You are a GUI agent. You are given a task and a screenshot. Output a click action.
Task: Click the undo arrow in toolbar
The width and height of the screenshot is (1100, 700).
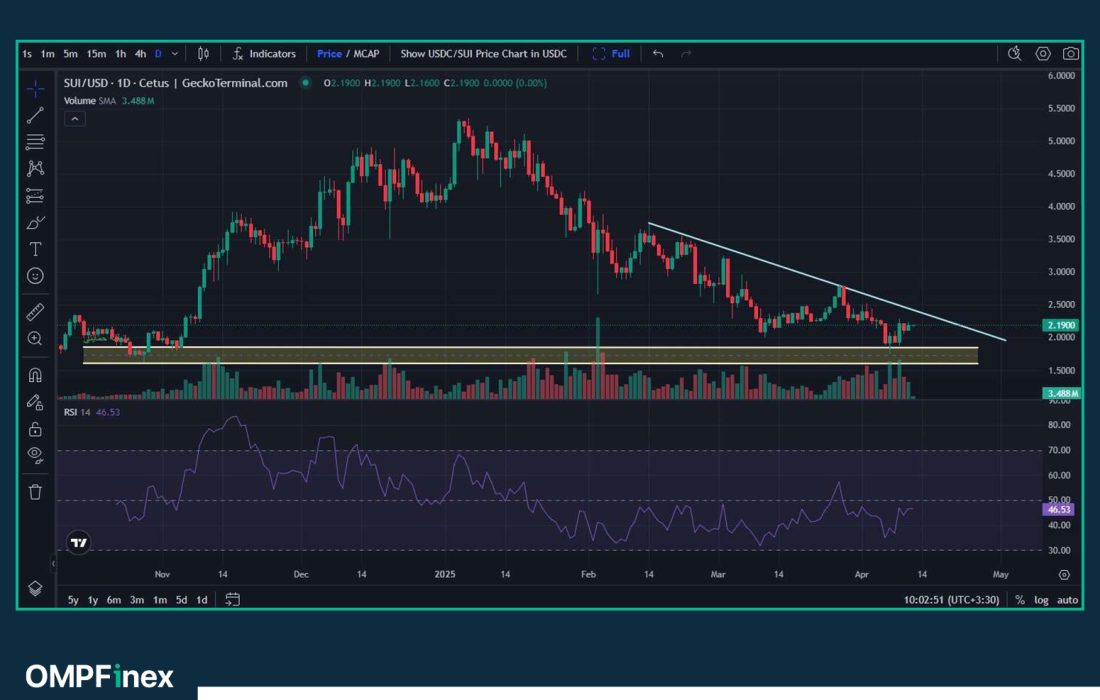pos(657,54)
